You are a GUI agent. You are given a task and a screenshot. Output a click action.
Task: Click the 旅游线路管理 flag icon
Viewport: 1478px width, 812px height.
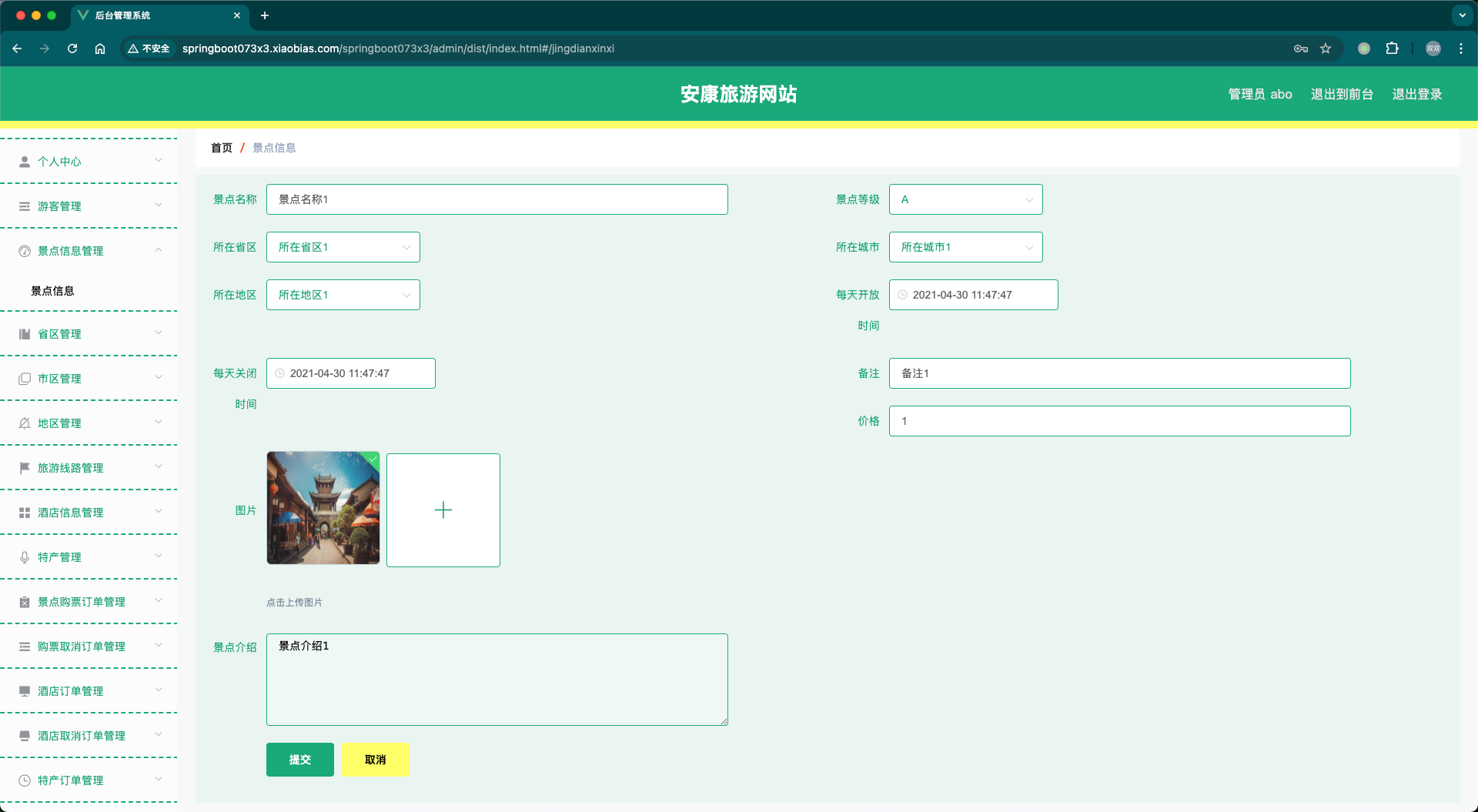tap(25, 468)
